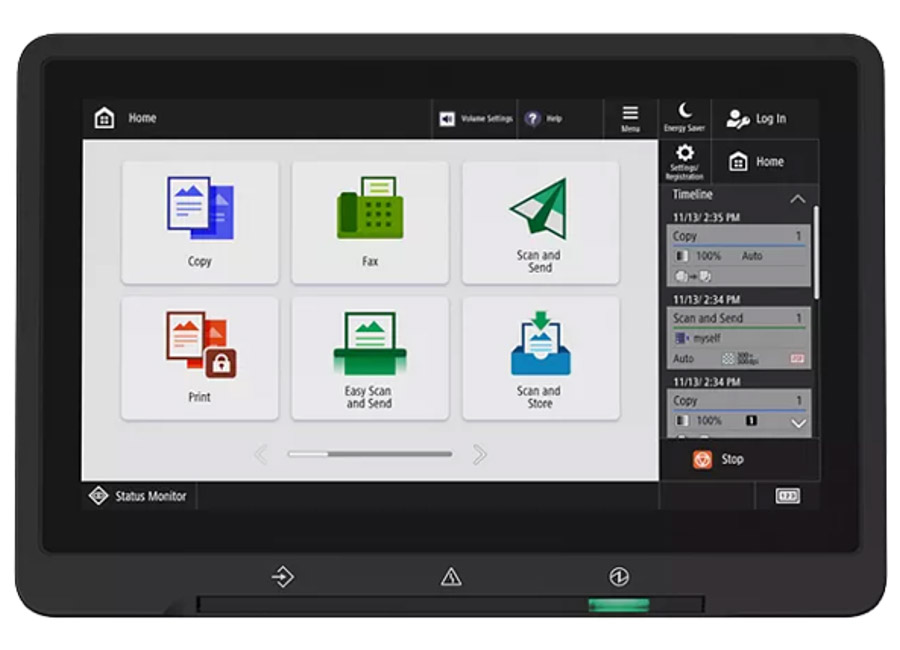Click the home screen page indicator bar
The height and width of the screenshot is (650, 900).
[x=369, y=455]
